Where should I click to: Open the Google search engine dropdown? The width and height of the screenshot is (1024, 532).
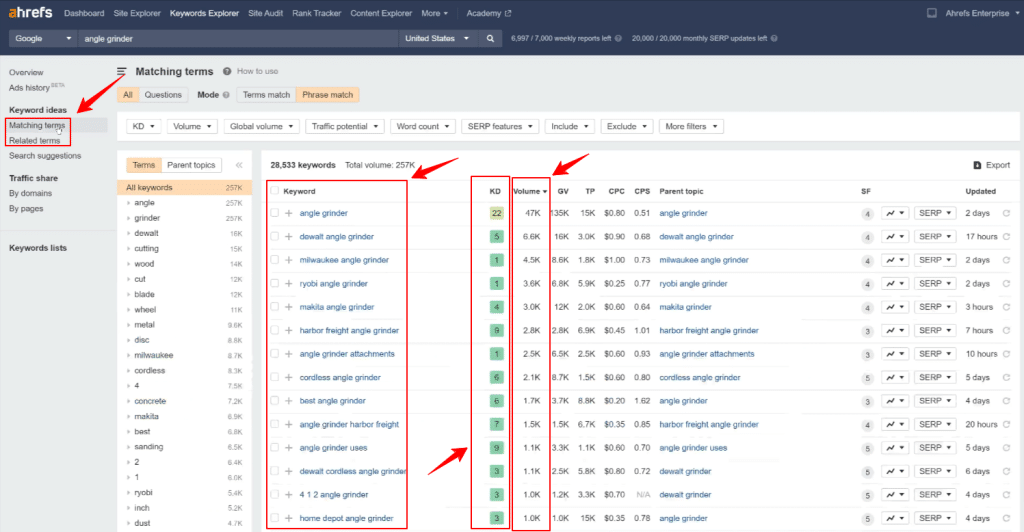click(x=42, y=39)
